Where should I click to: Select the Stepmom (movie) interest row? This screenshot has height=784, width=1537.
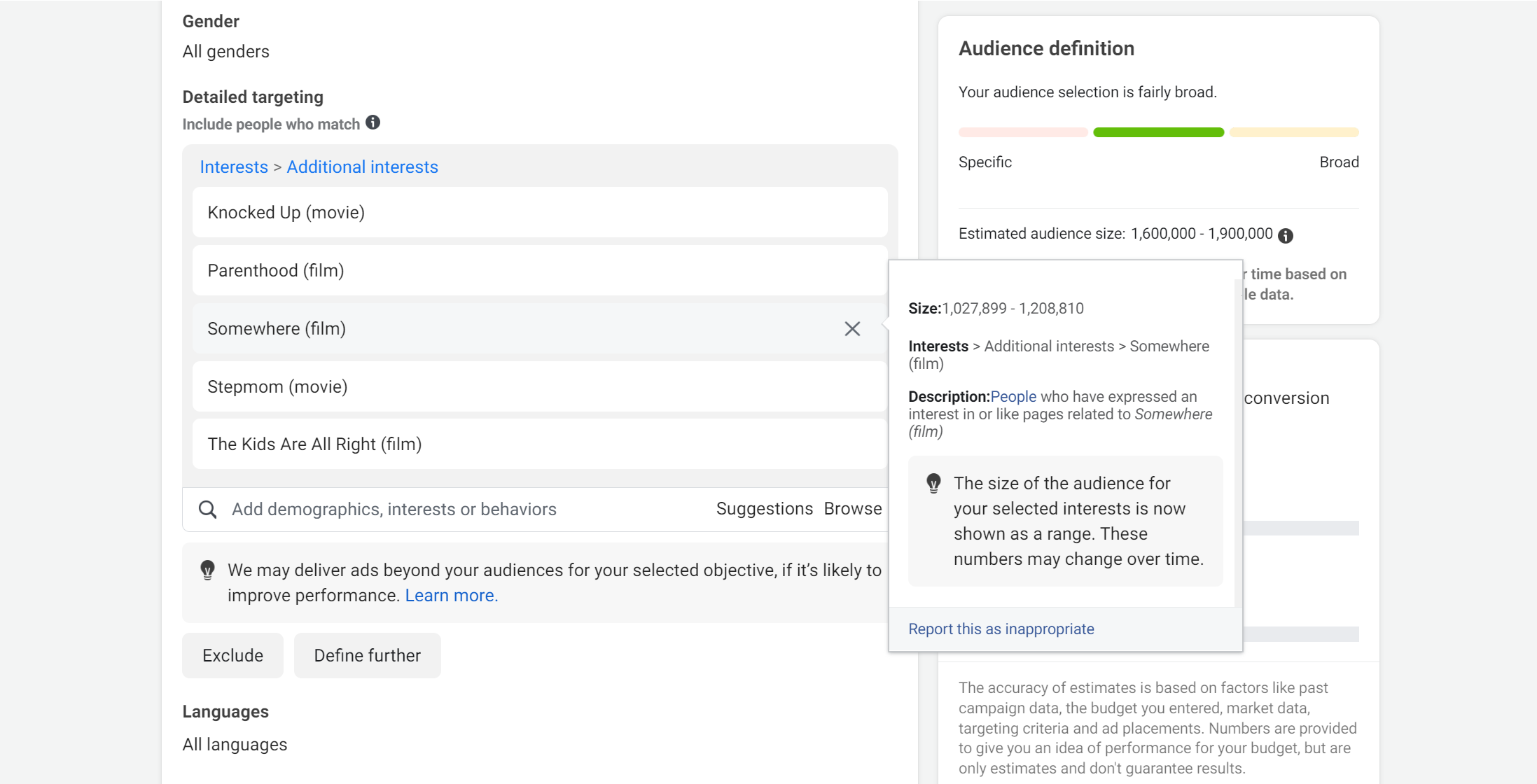pos(540,386)
